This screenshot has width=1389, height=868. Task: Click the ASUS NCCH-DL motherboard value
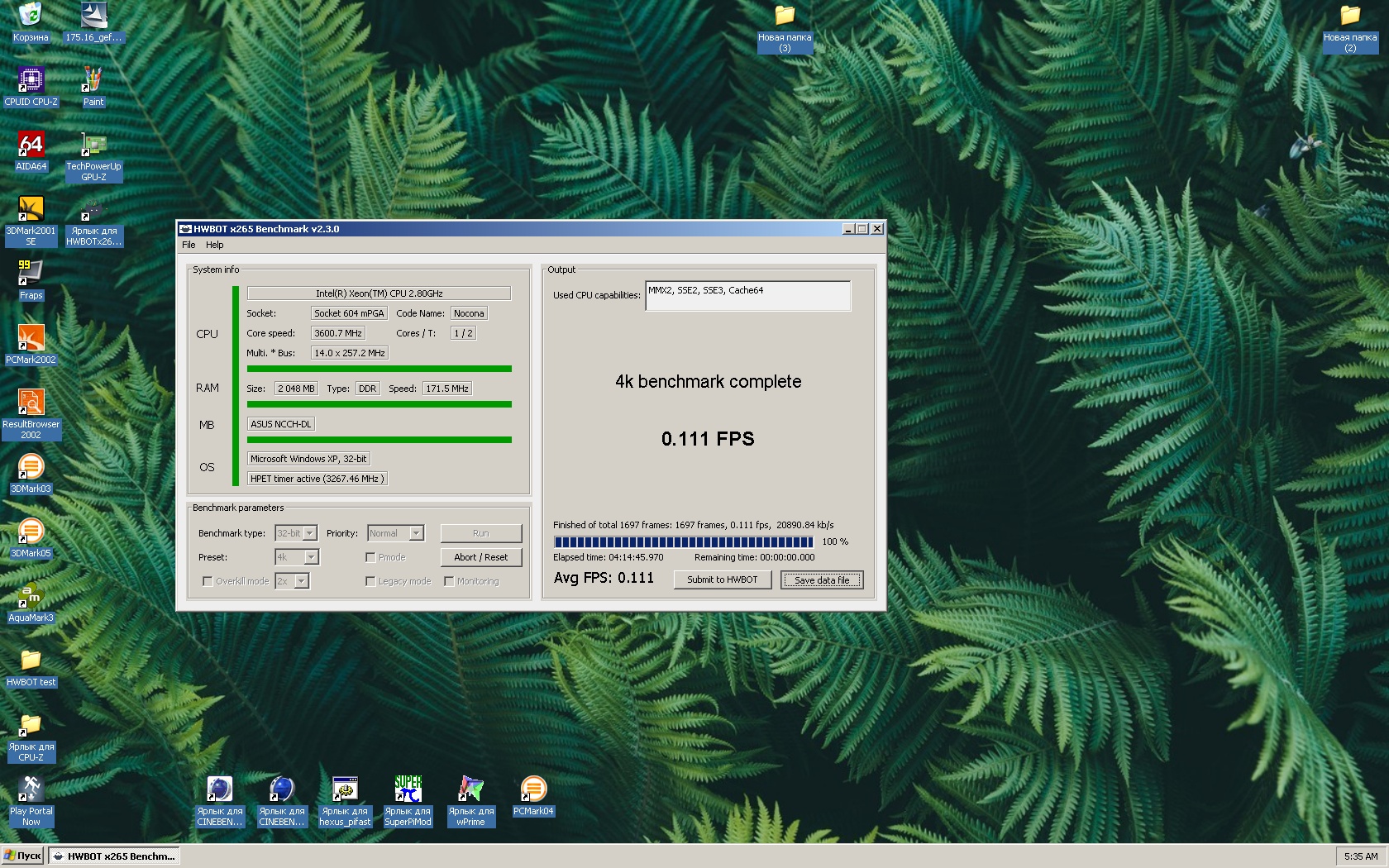[280, 424]
